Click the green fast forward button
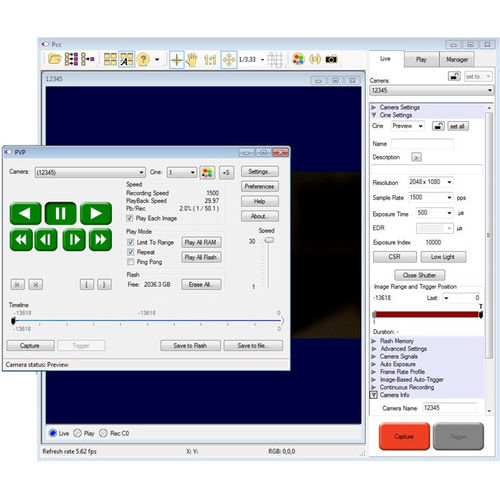 point(100,239)
